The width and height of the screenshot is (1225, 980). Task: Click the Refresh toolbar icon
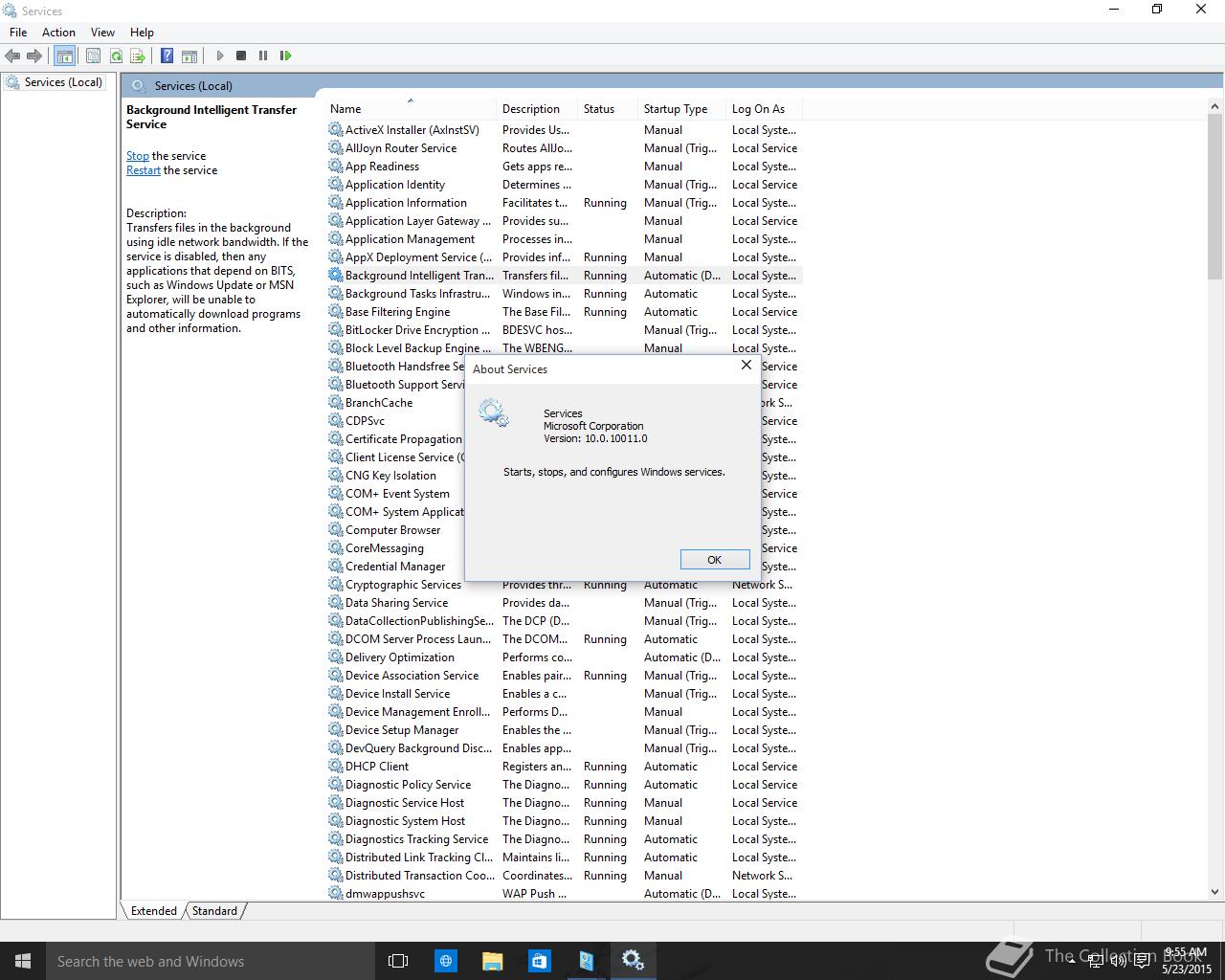pyautogui.click(x=116, y=56)
